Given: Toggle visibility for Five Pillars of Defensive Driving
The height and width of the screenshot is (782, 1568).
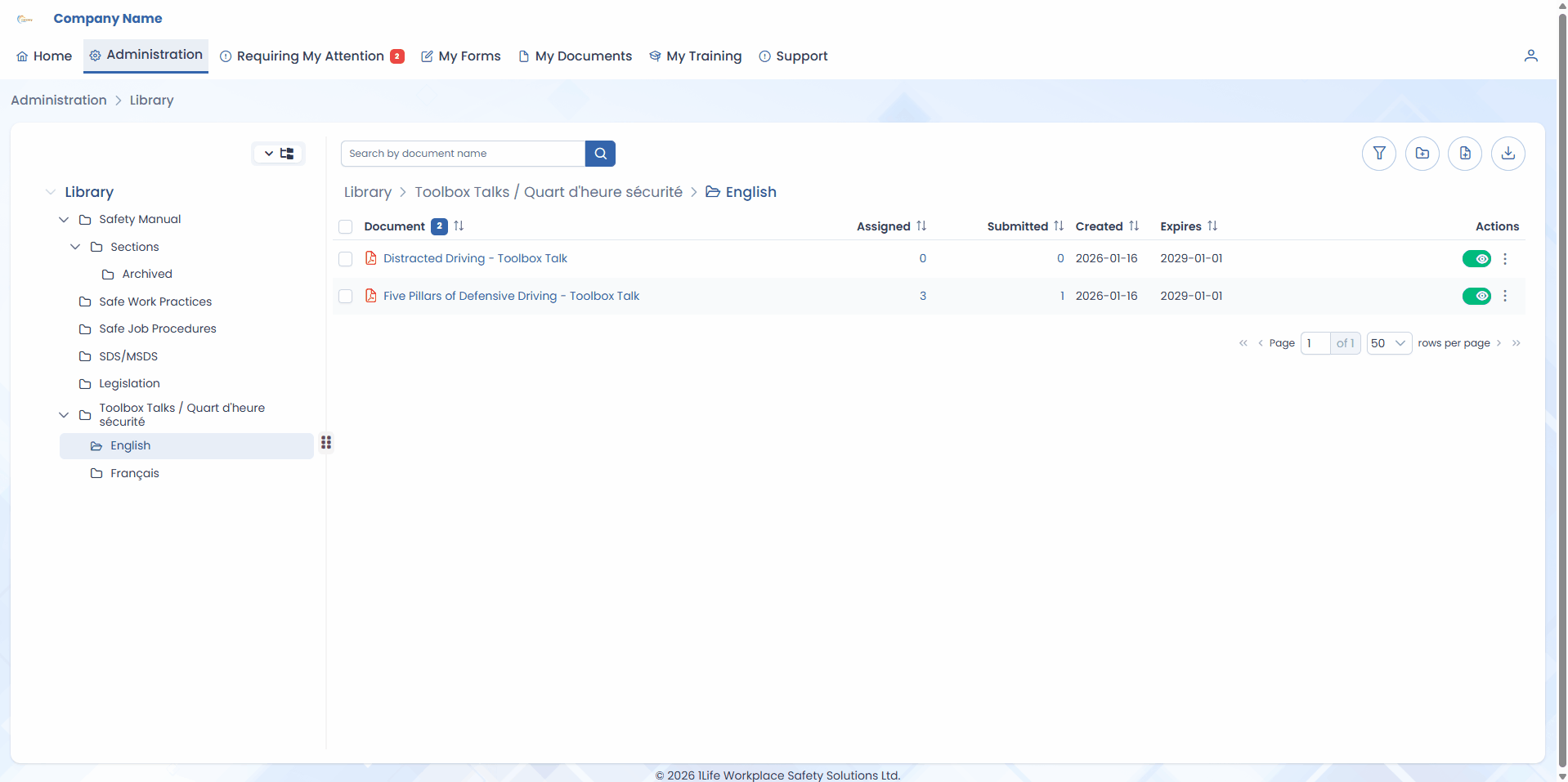Looking at the screenshot, I should click(x=1477, y=296).
